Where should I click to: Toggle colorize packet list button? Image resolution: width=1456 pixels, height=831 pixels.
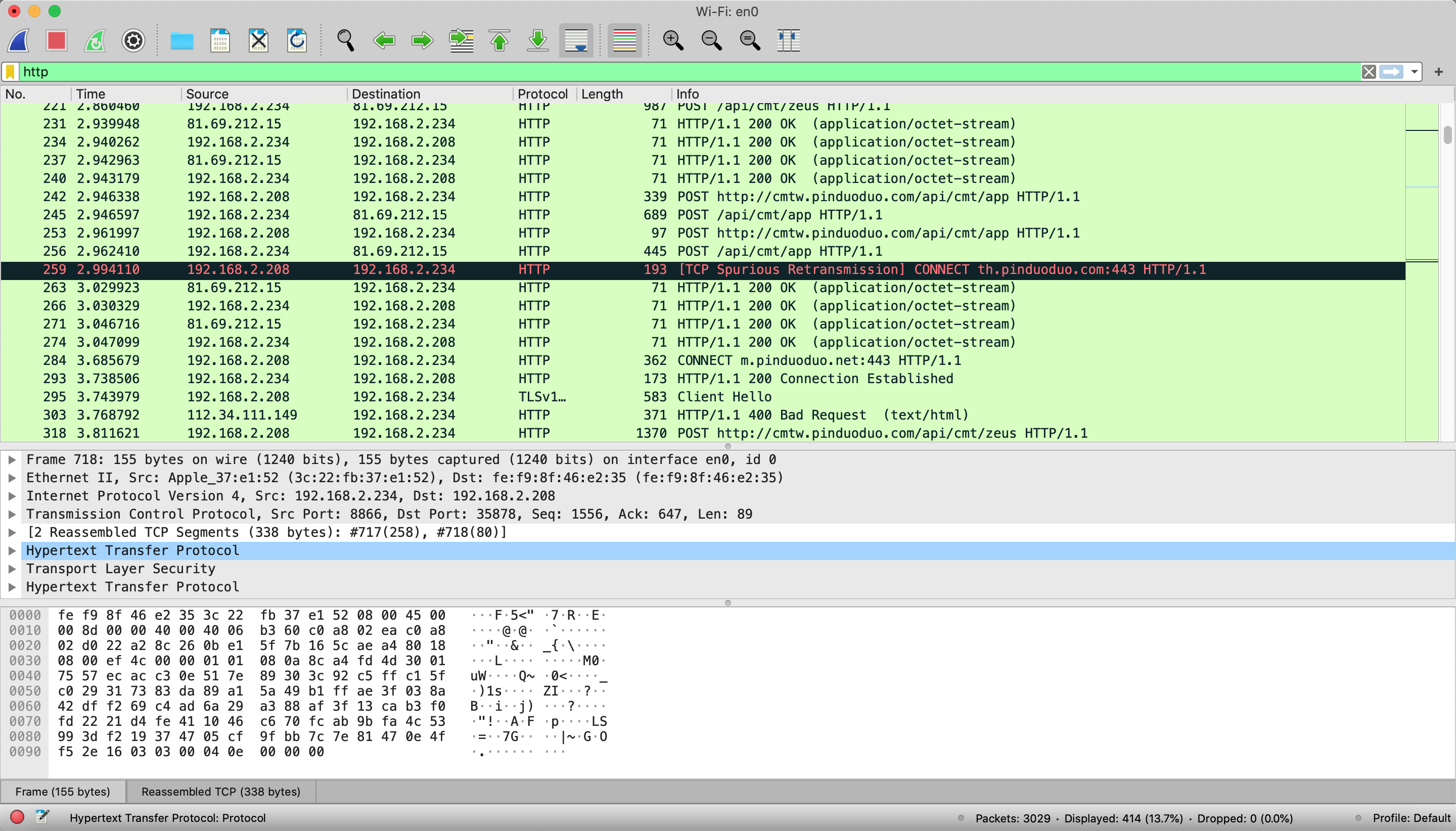point(624,40)
